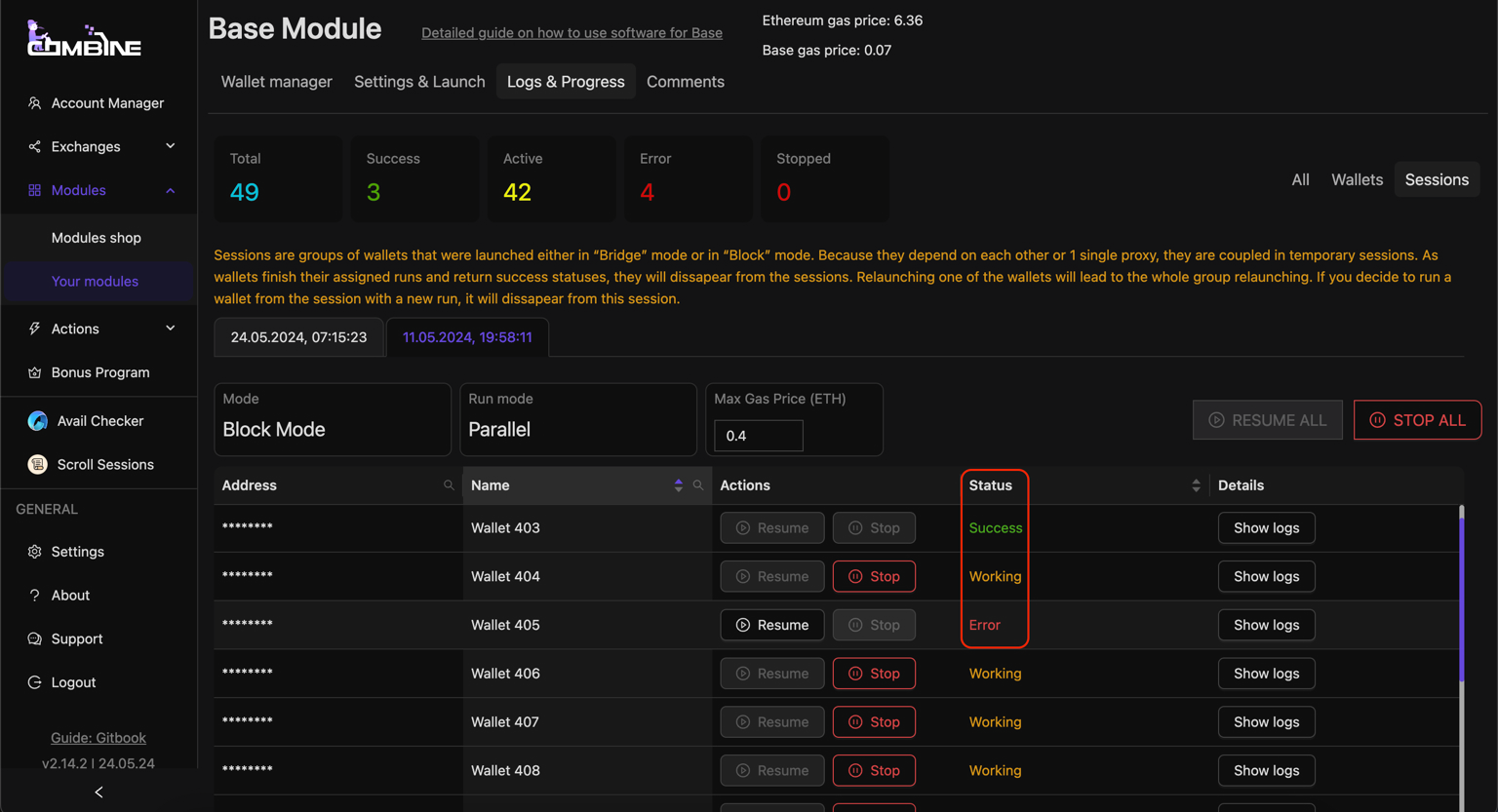This screenshot has height=812, width=1498.
Task: Switch view filter to All
Action: [x=1300, y=179]
